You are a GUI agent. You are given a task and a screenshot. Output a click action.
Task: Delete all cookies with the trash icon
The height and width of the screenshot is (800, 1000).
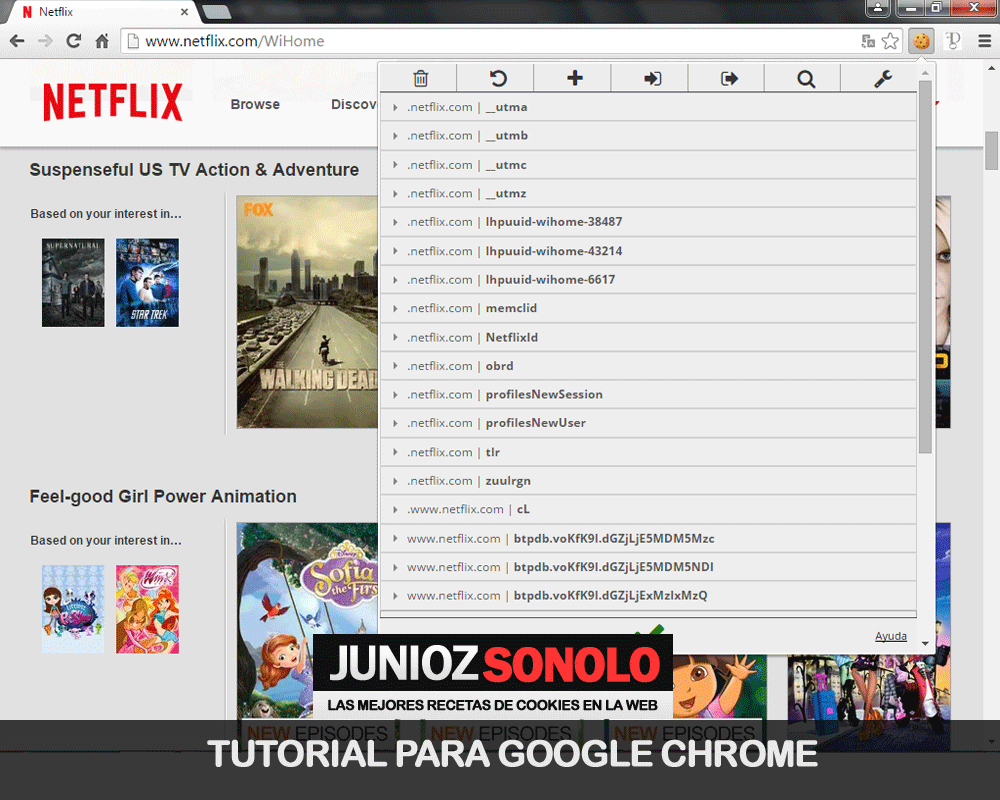[420, 78]
